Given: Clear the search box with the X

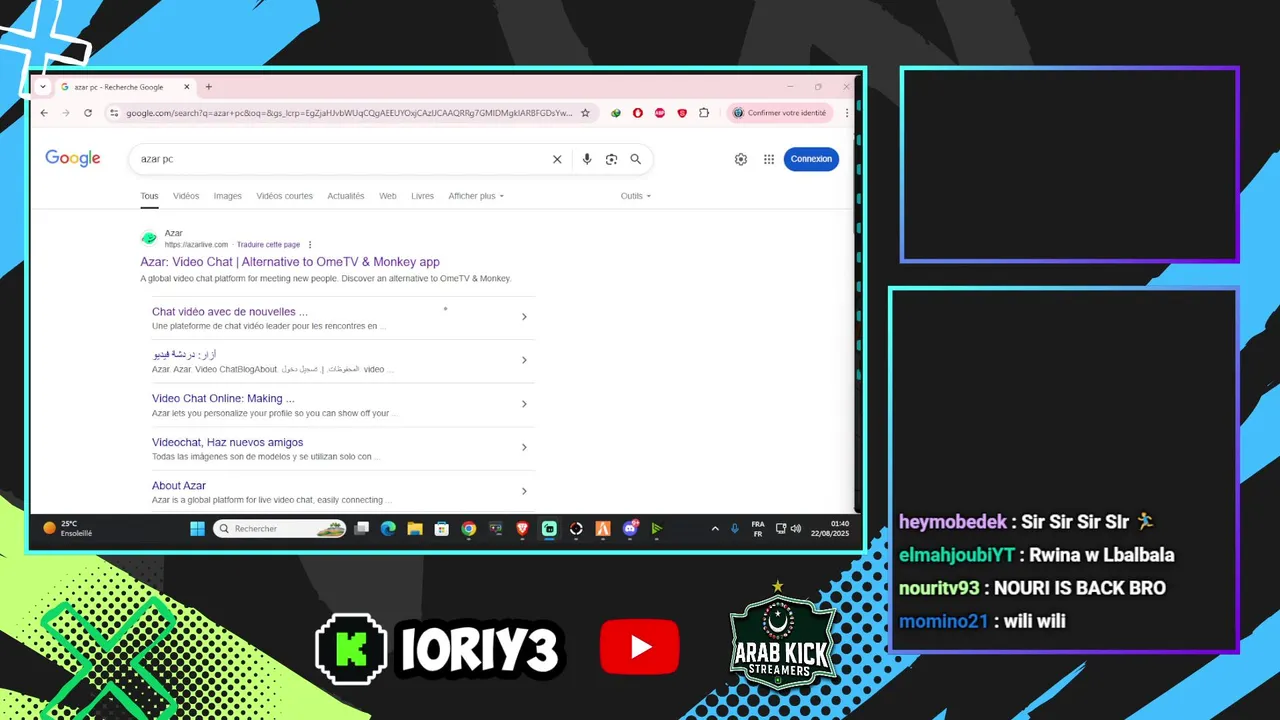Looking at the screenshot, I should click(557, 159).
